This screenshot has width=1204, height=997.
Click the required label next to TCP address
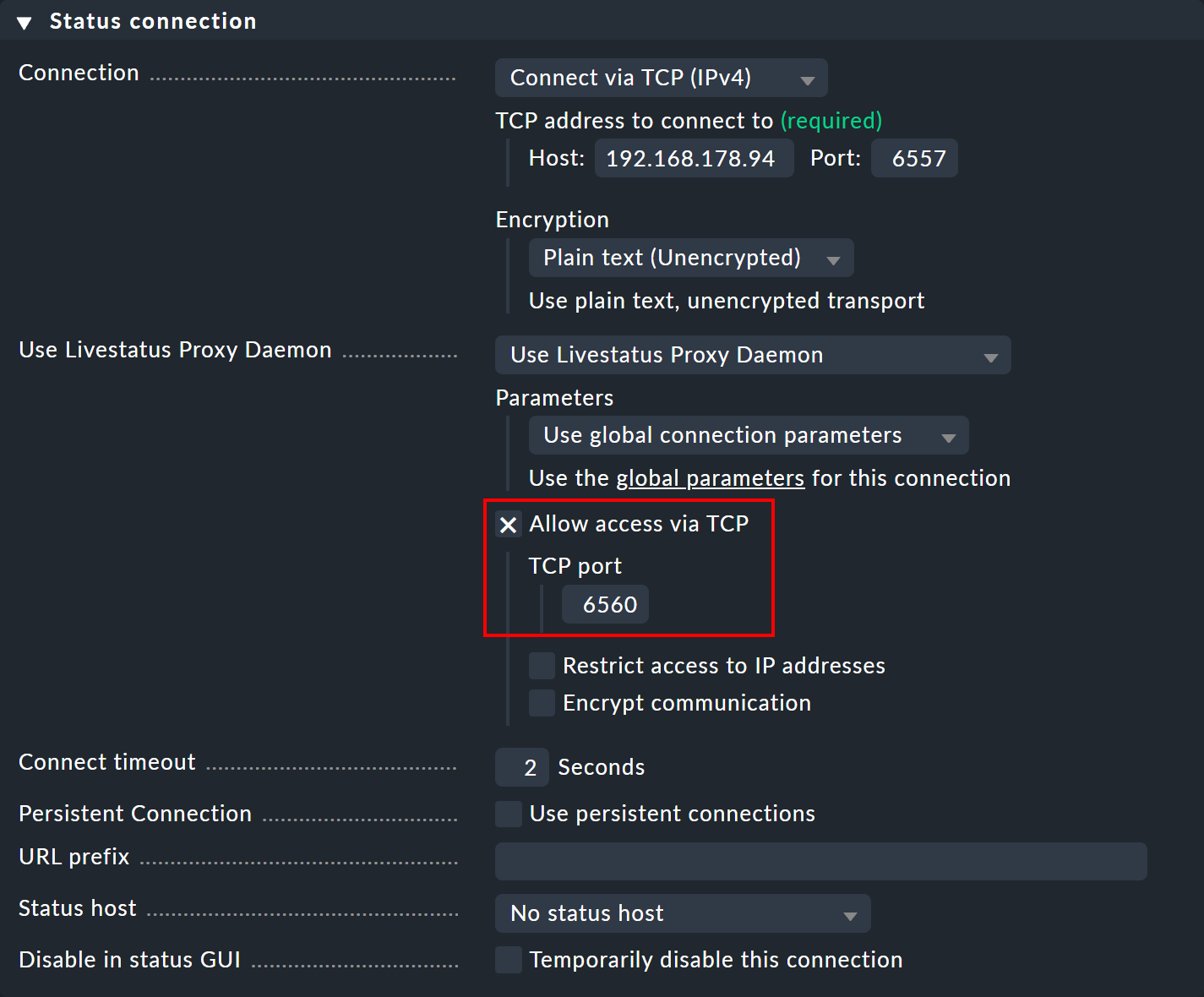pos(831,121)
